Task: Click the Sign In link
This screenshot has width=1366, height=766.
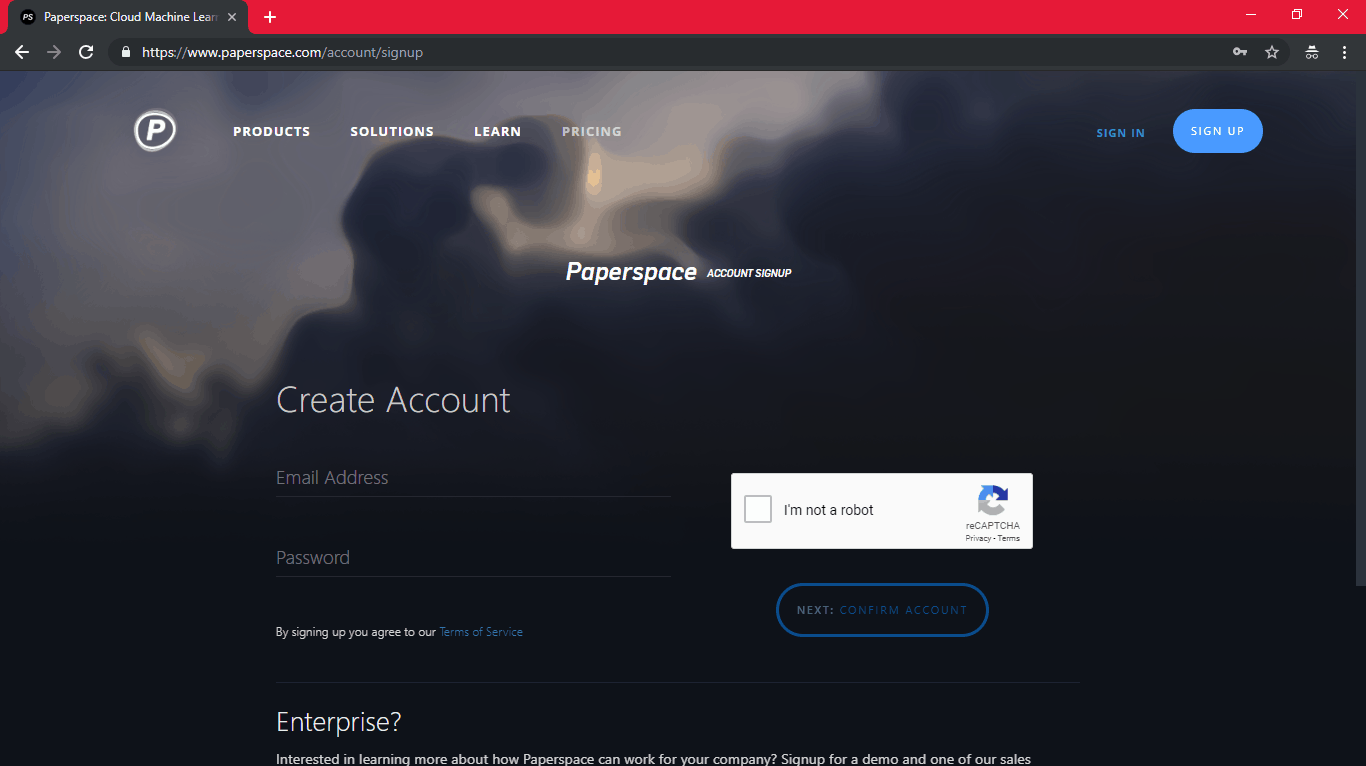Action: click(1120, 133)
